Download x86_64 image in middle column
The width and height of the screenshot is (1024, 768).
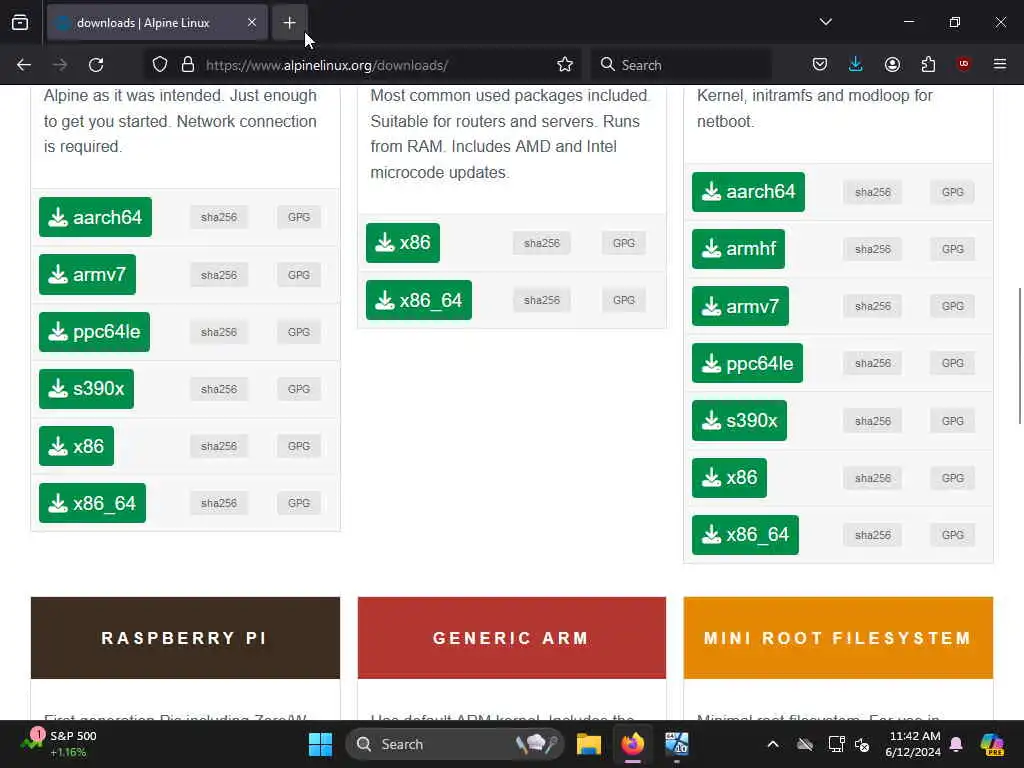(419, 300)
